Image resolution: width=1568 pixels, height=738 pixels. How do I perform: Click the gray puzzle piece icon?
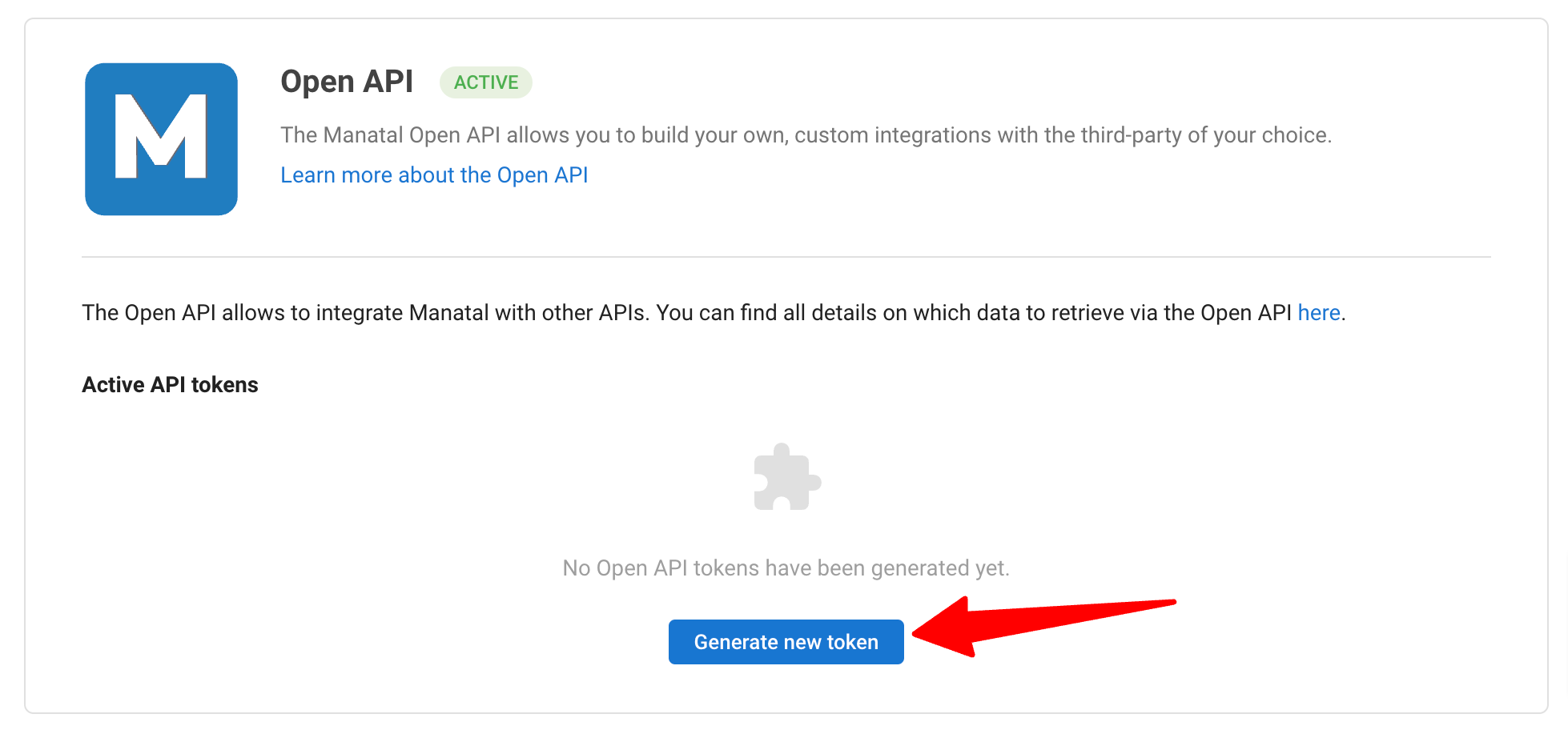[x=787, y=477]
